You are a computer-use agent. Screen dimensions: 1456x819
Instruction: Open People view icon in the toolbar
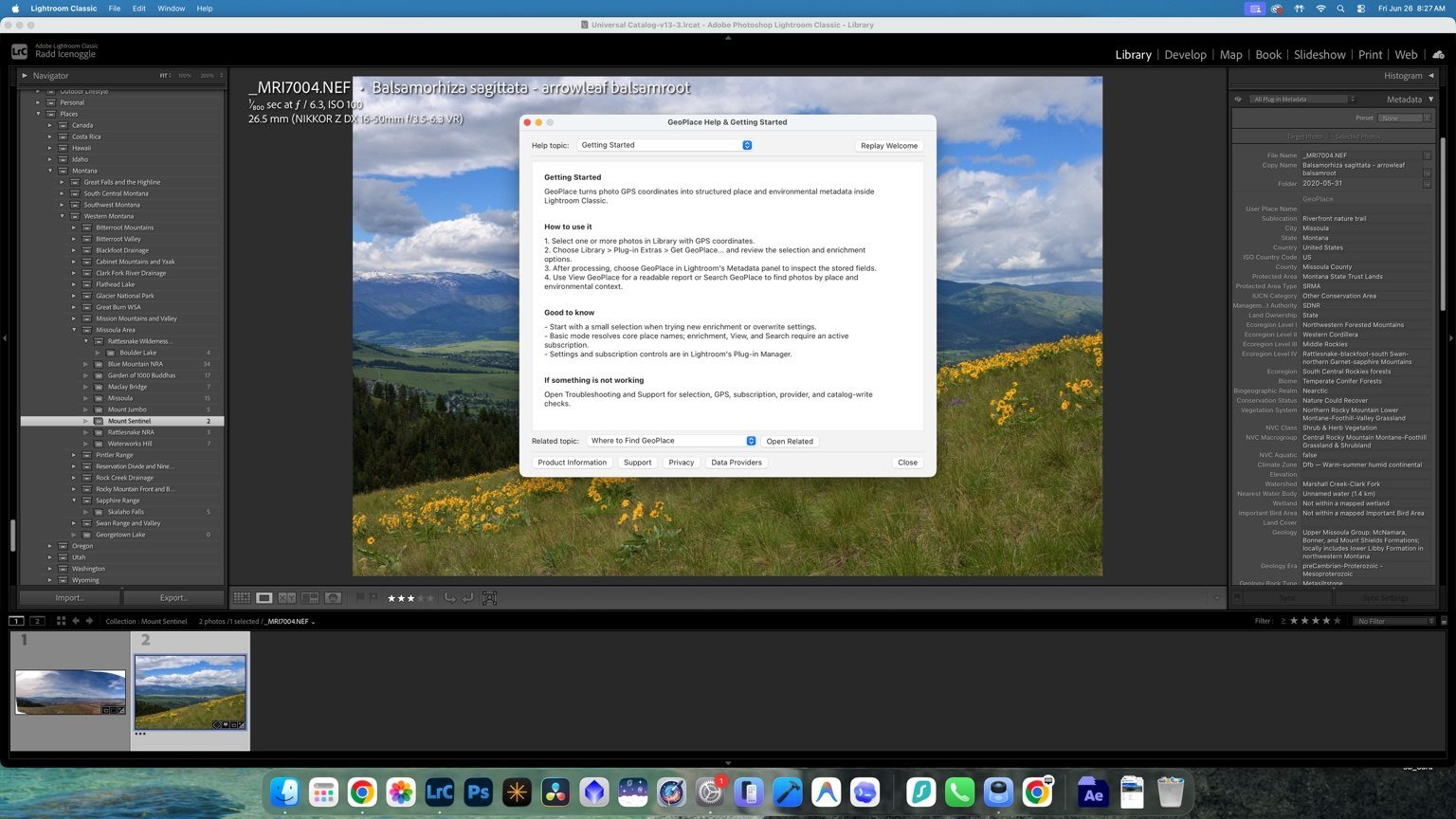point(333,598)
